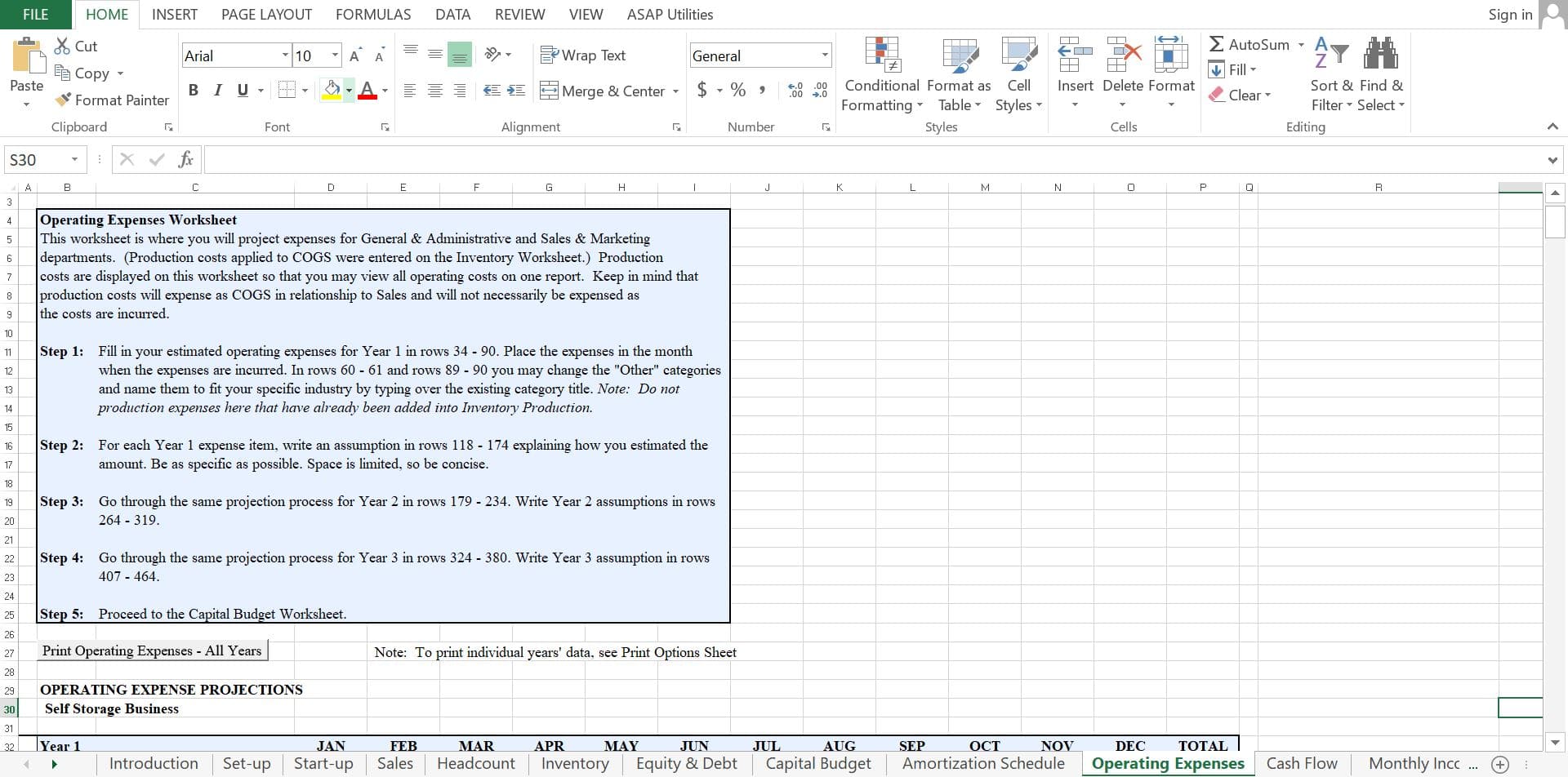
Task: Toggle Bold formatting
Action: [194, 90]
